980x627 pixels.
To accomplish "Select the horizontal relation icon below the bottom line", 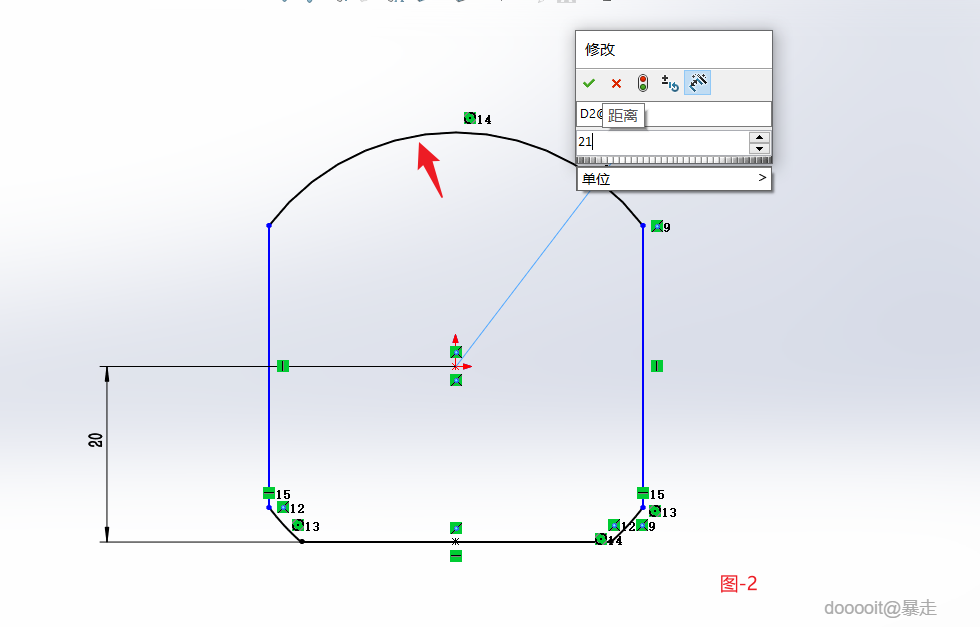I will [x=456, y=556].
